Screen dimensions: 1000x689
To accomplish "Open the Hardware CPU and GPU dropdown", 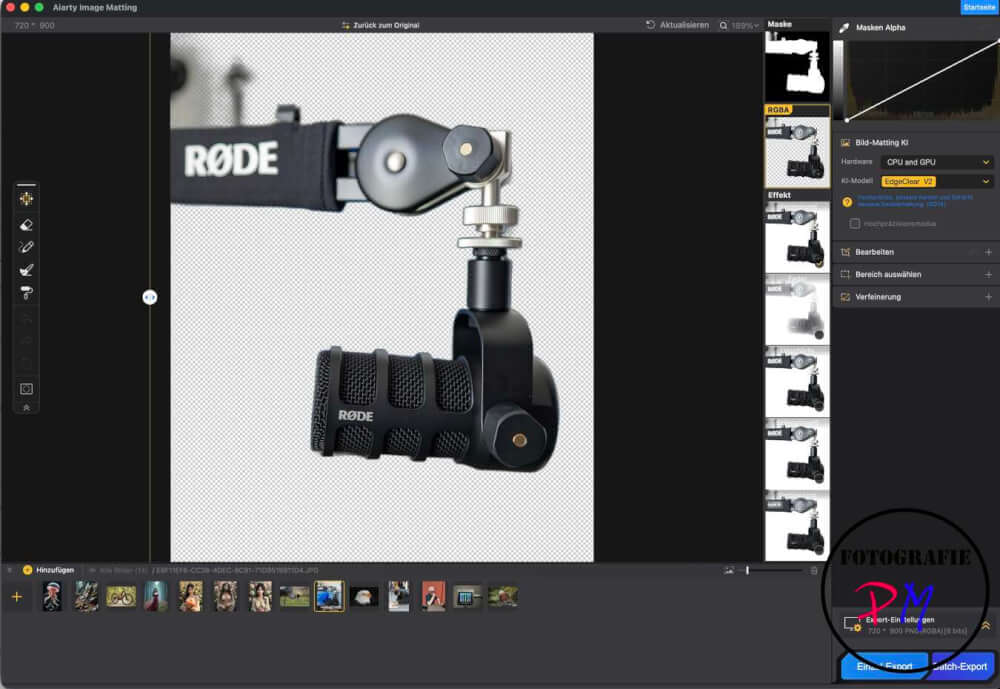I will point(937,162).
